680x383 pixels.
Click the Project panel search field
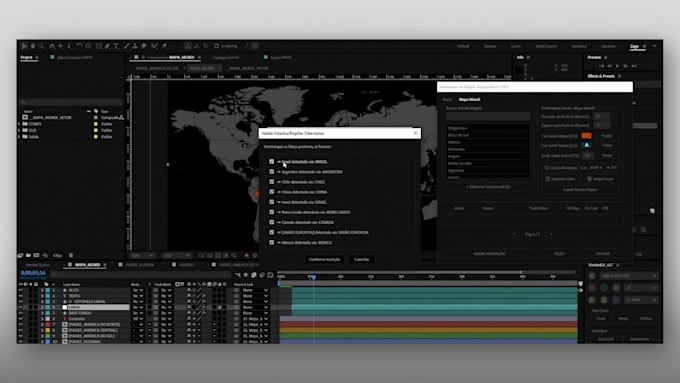click(71, 102)
